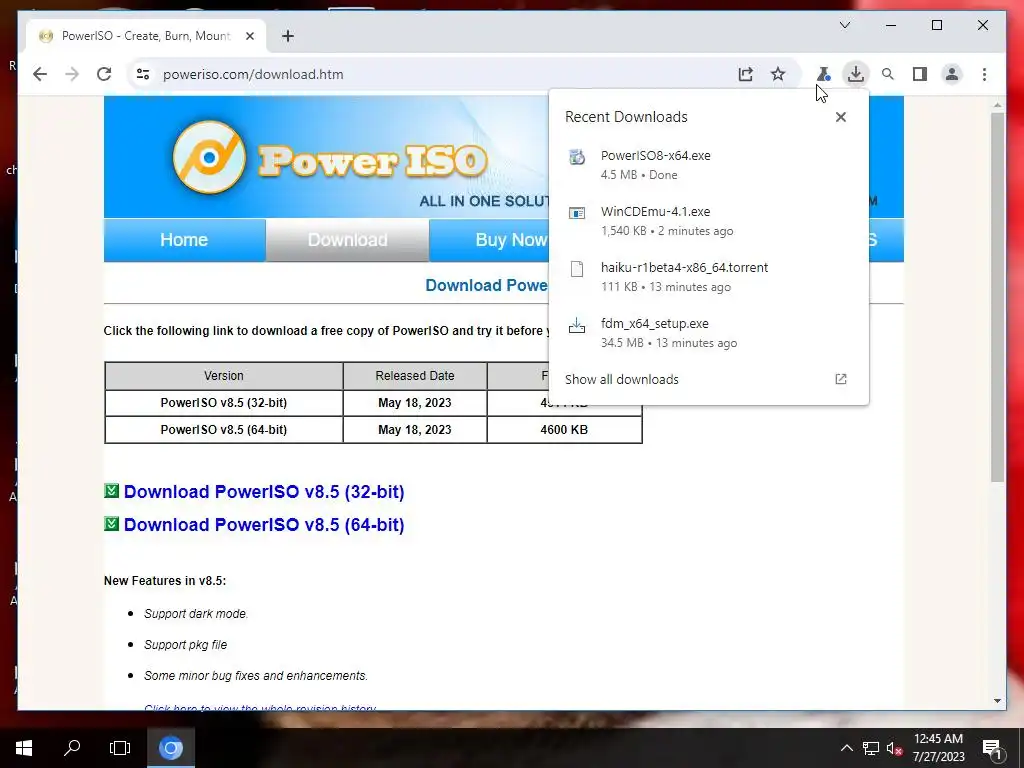Reload the PowerISO download page
The image size is (1024, 768).
coord(104,74)
